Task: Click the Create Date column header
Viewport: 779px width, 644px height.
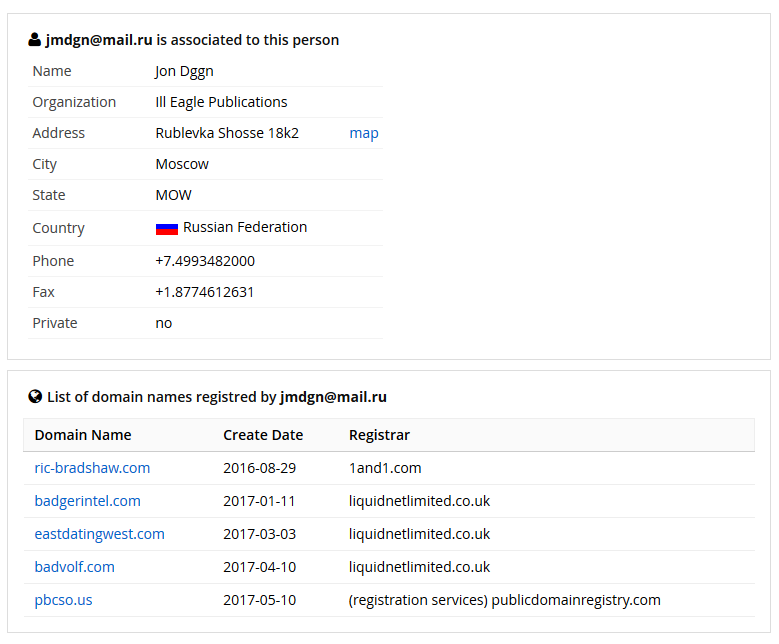Action: click(x=263, y=435)
